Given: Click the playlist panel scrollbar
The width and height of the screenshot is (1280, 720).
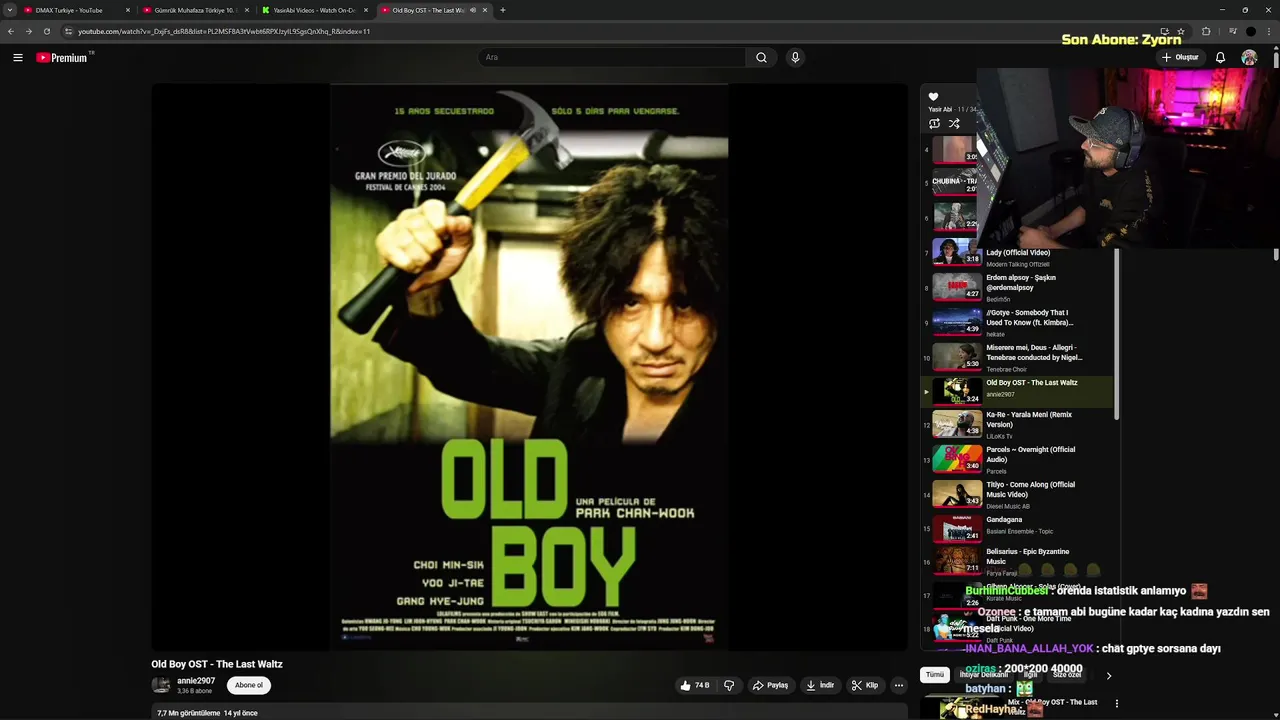Looking at the screenshot, I should click(x=1116, y=335).
